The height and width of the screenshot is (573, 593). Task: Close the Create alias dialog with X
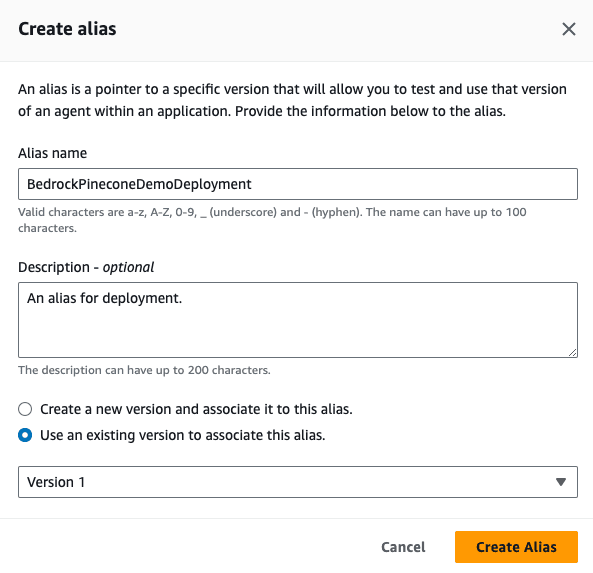tap(568, 29)
